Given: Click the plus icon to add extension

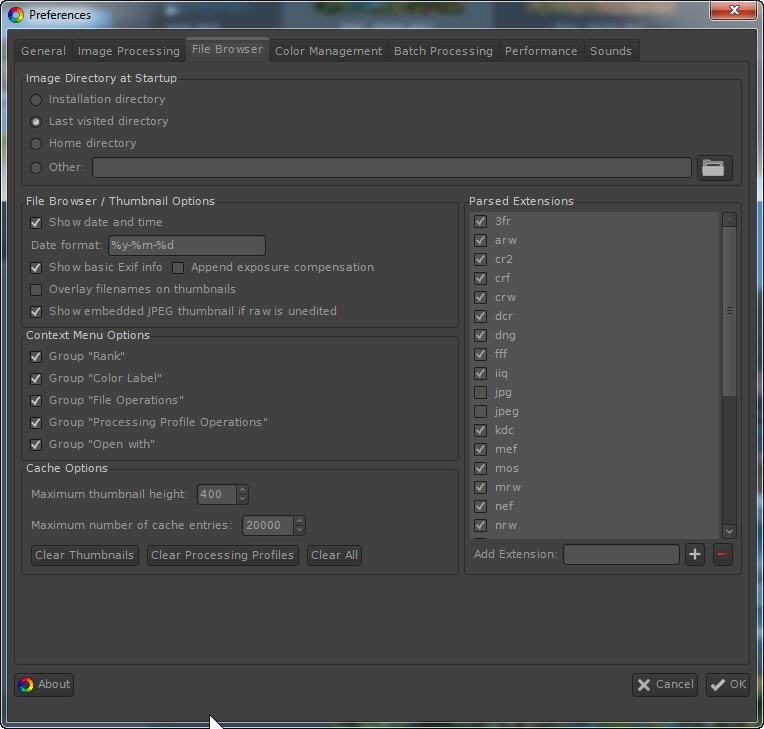Looking at the screenshot, I should pyautogui.click(x=695, y=554).
